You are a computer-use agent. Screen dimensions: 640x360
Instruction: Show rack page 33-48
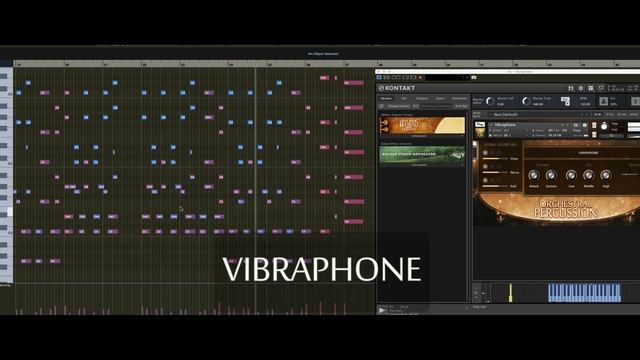pyautogui.click(x=622, y=115)
